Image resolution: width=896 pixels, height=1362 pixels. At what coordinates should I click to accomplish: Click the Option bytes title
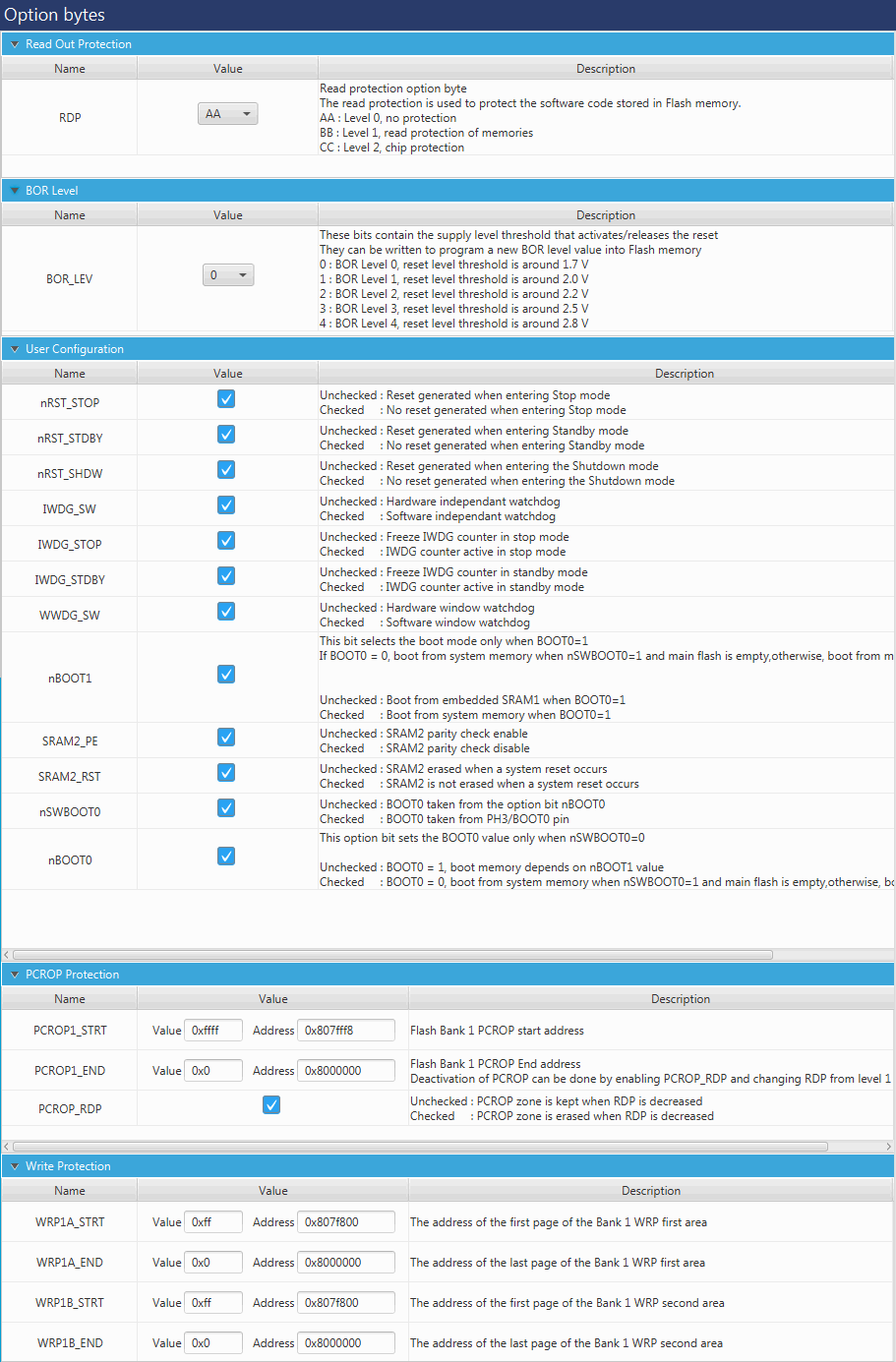[x=55, y=15]
